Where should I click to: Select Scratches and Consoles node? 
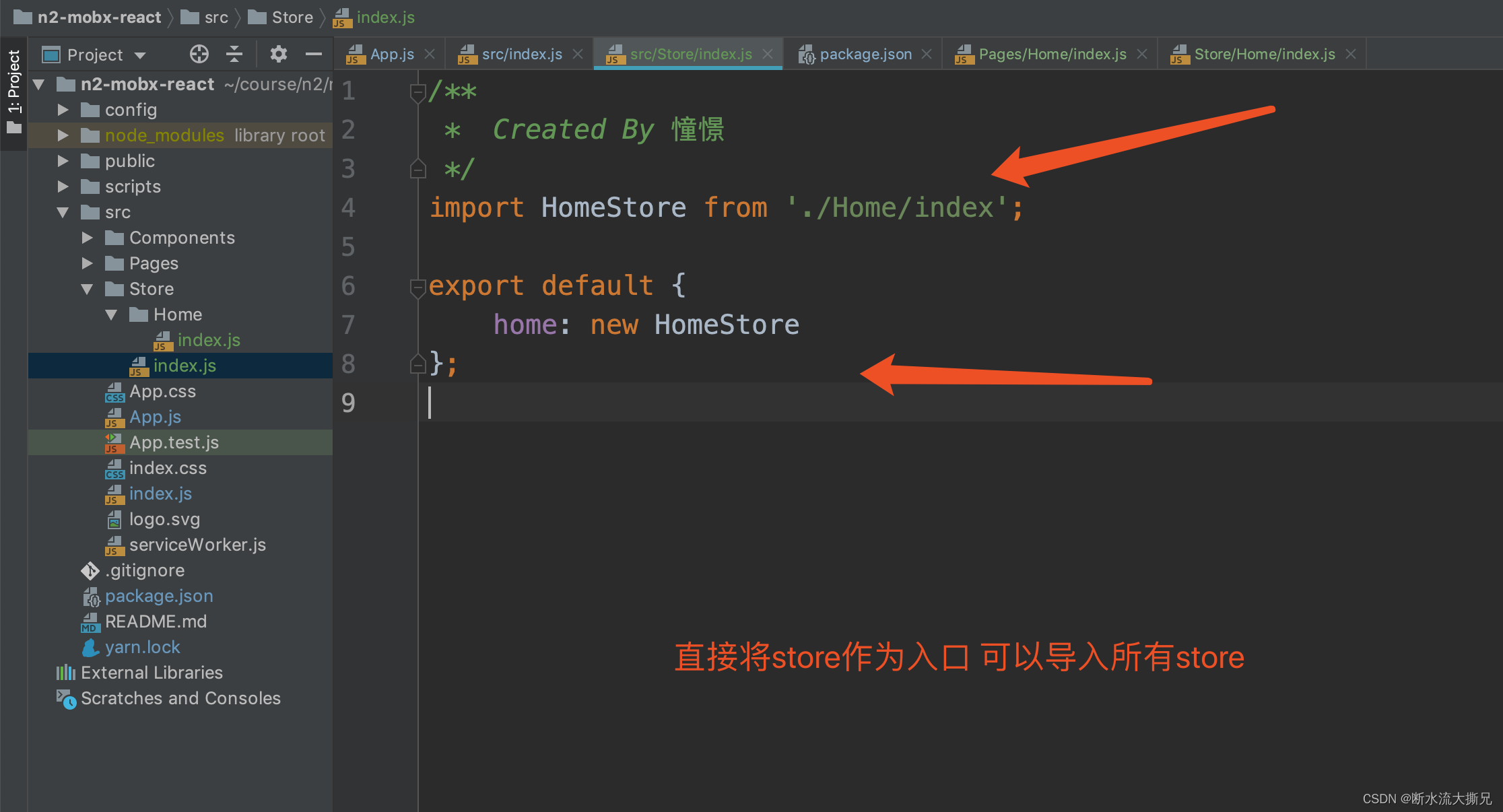180,698
